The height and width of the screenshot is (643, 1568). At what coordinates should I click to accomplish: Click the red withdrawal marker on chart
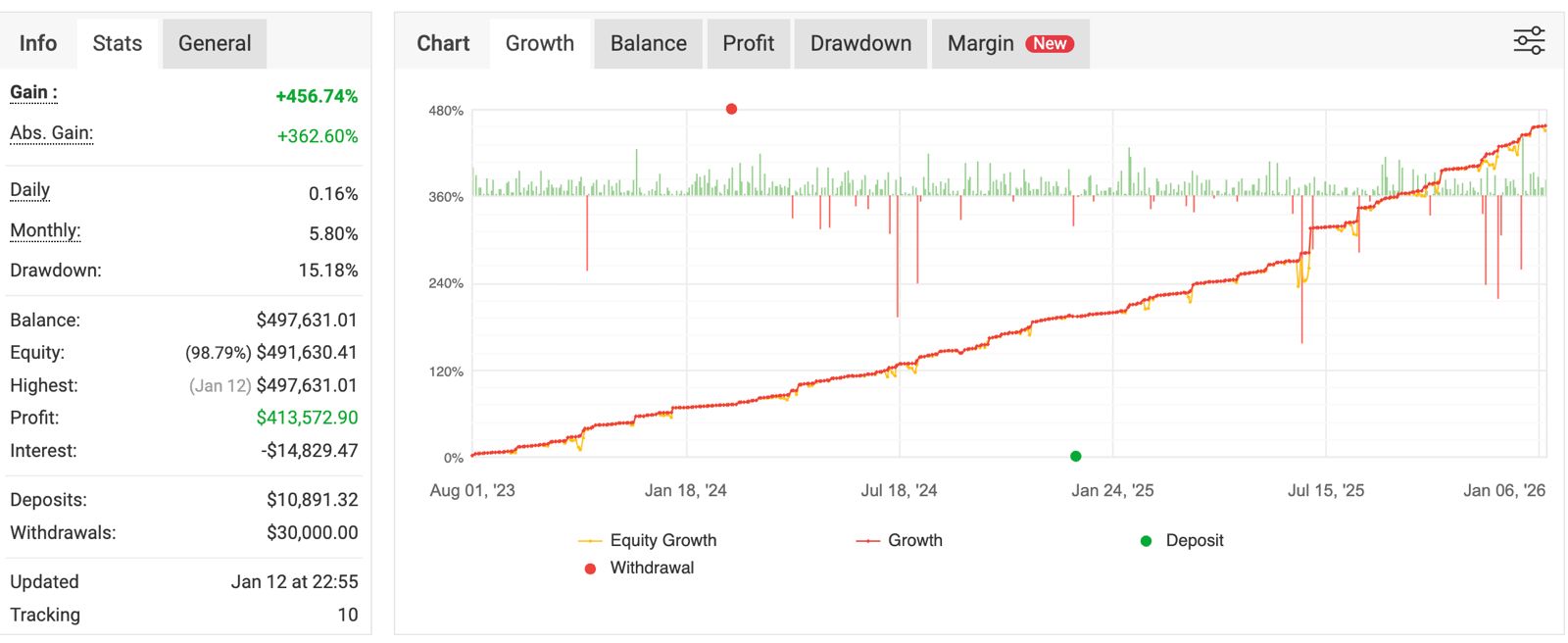(x=731, y=109)
